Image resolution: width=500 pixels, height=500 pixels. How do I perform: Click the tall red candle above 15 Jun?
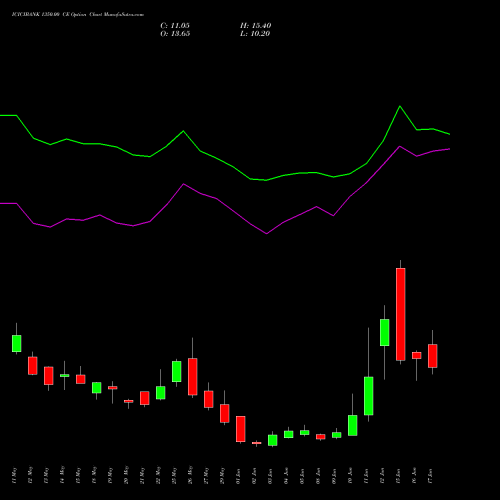[401, 314]
